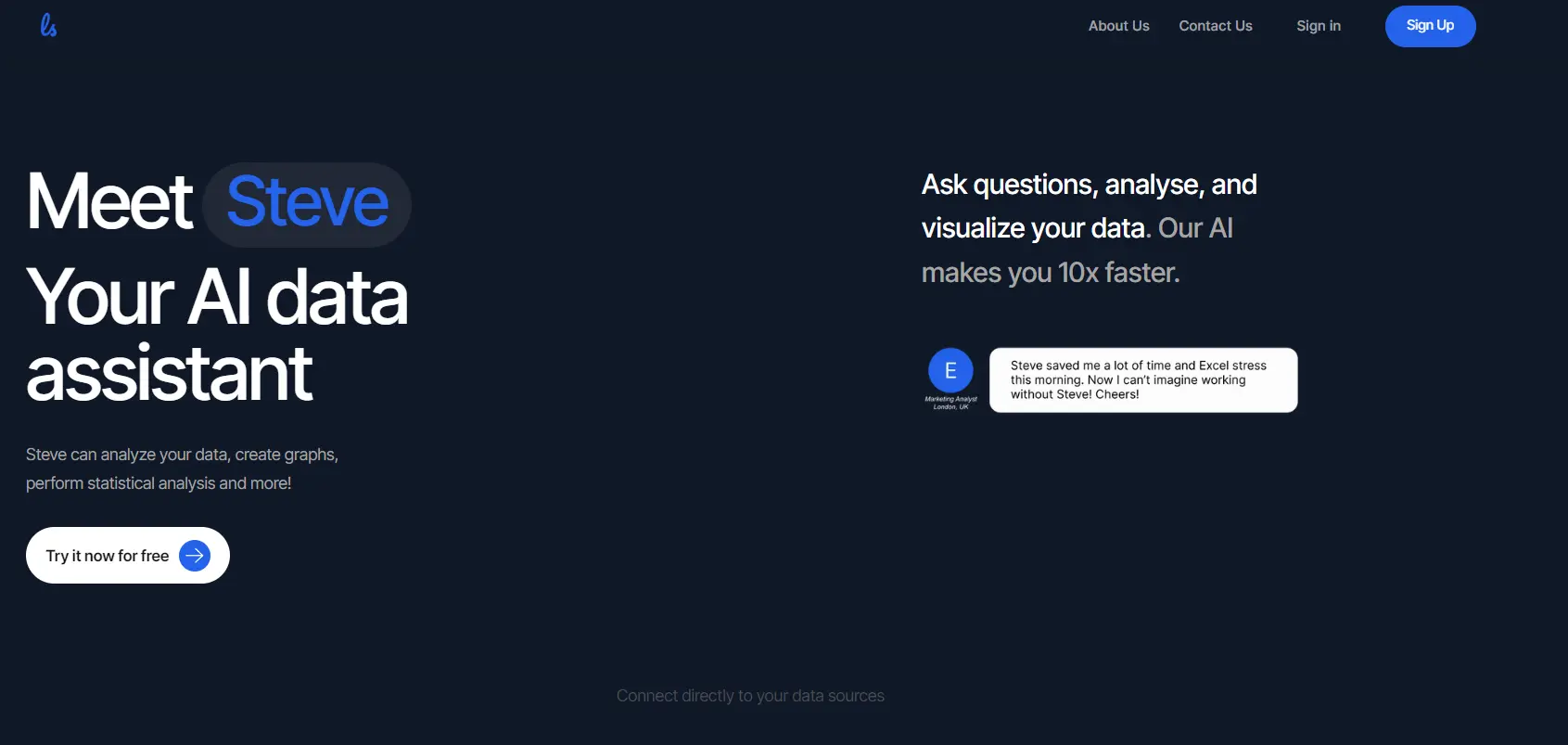Click the testimonial bubble about Excel stress
Image resolution: width=1568 pixels, height=745 pixels.
[1143, 380]
